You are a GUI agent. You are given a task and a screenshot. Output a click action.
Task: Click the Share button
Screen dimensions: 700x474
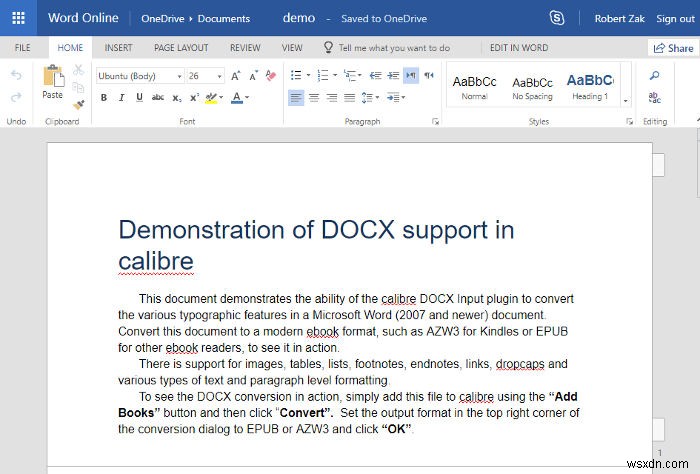point(673,48)
